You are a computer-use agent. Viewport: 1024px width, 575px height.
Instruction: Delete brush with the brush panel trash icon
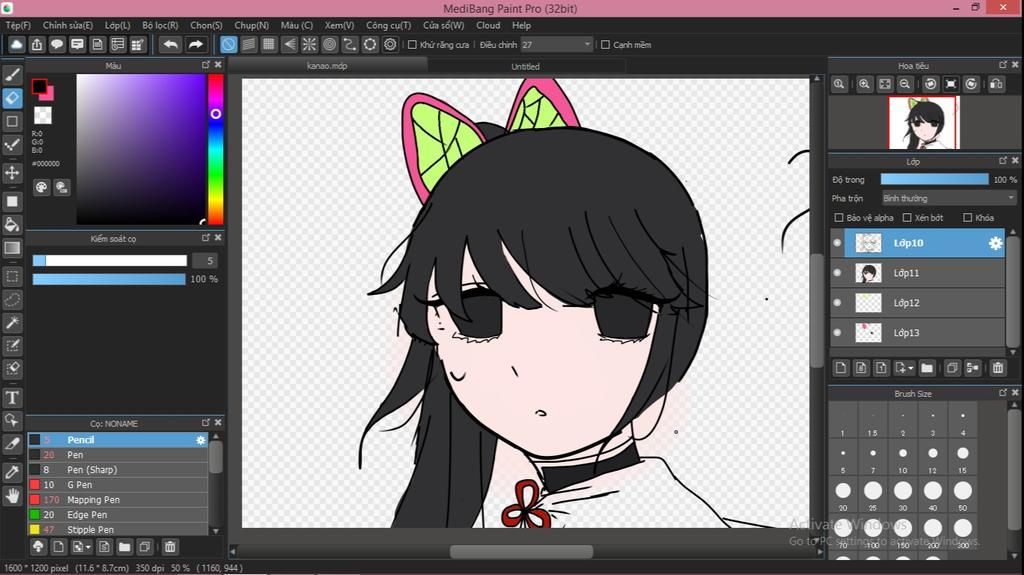pyautogui.click(x=170, y=547)
